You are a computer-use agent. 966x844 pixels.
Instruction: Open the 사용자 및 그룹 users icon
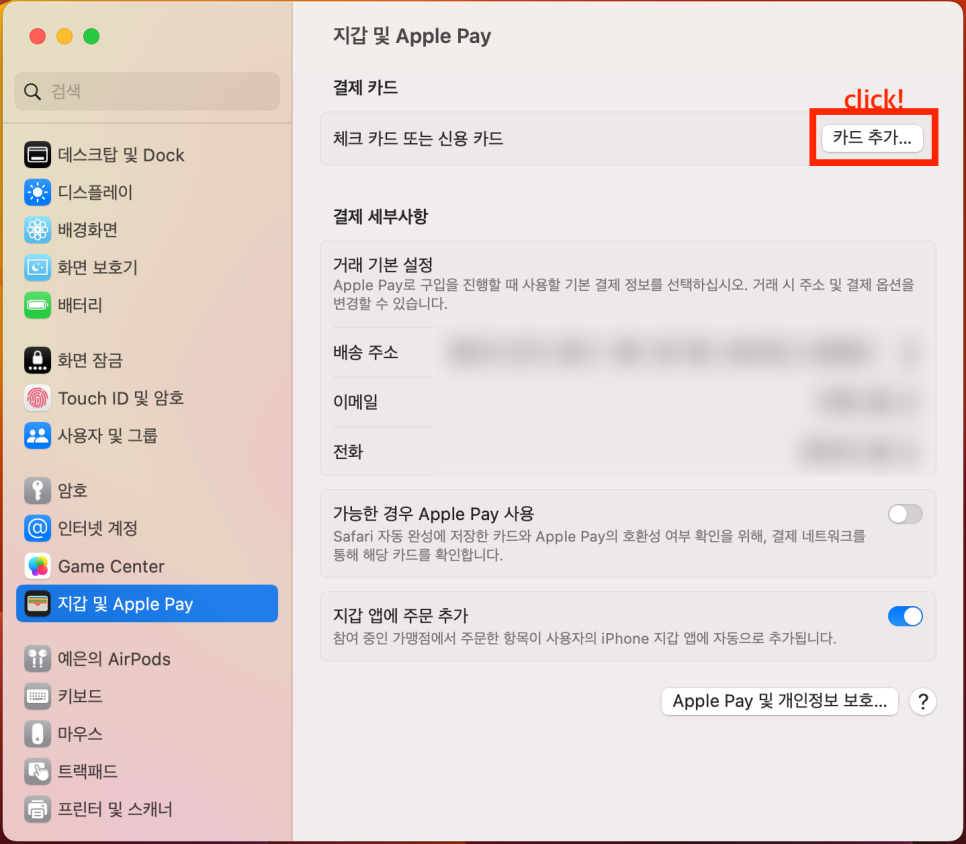pos(37,436)
